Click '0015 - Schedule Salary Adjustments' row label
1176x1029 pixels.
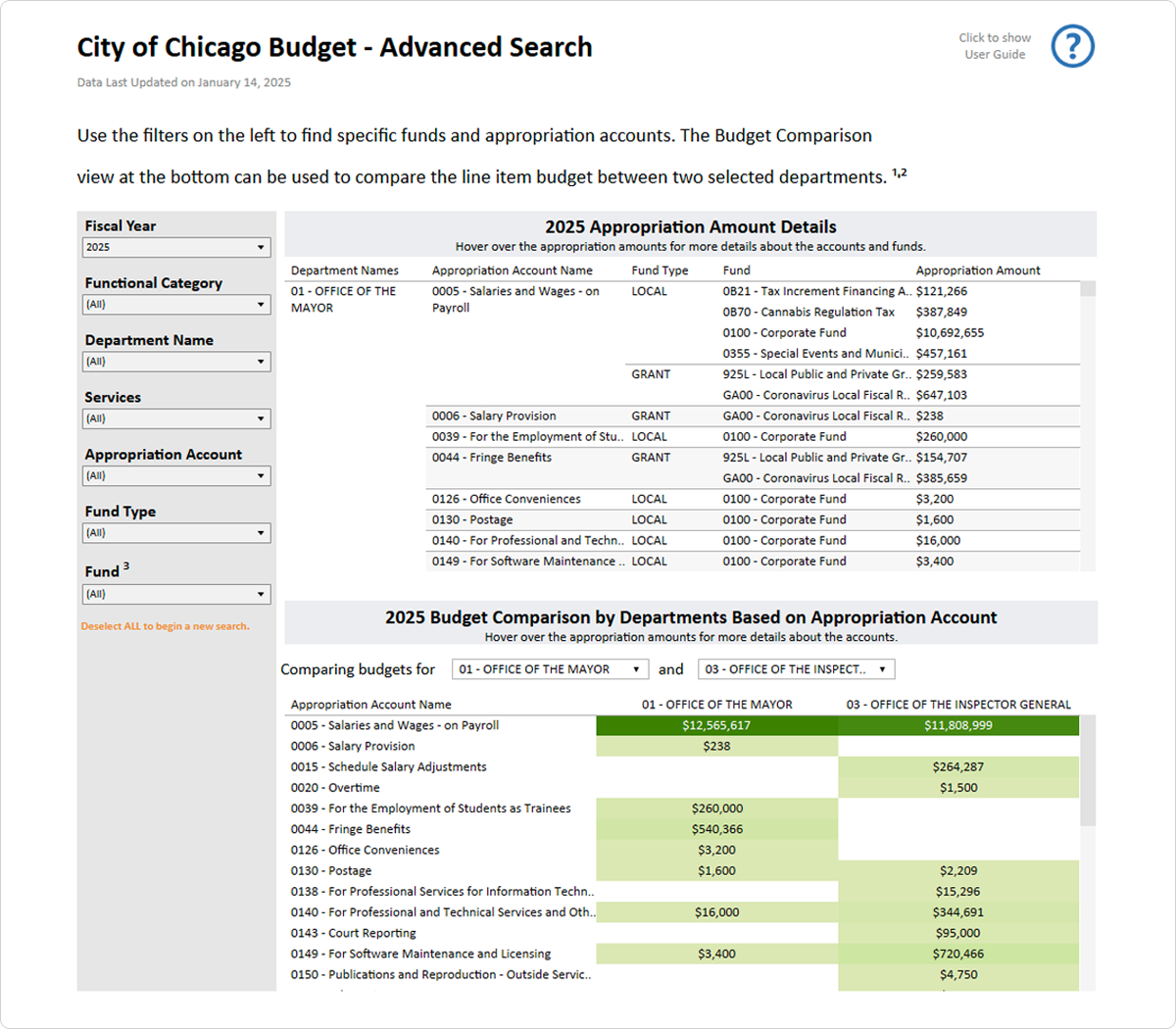tap(388, 767)
